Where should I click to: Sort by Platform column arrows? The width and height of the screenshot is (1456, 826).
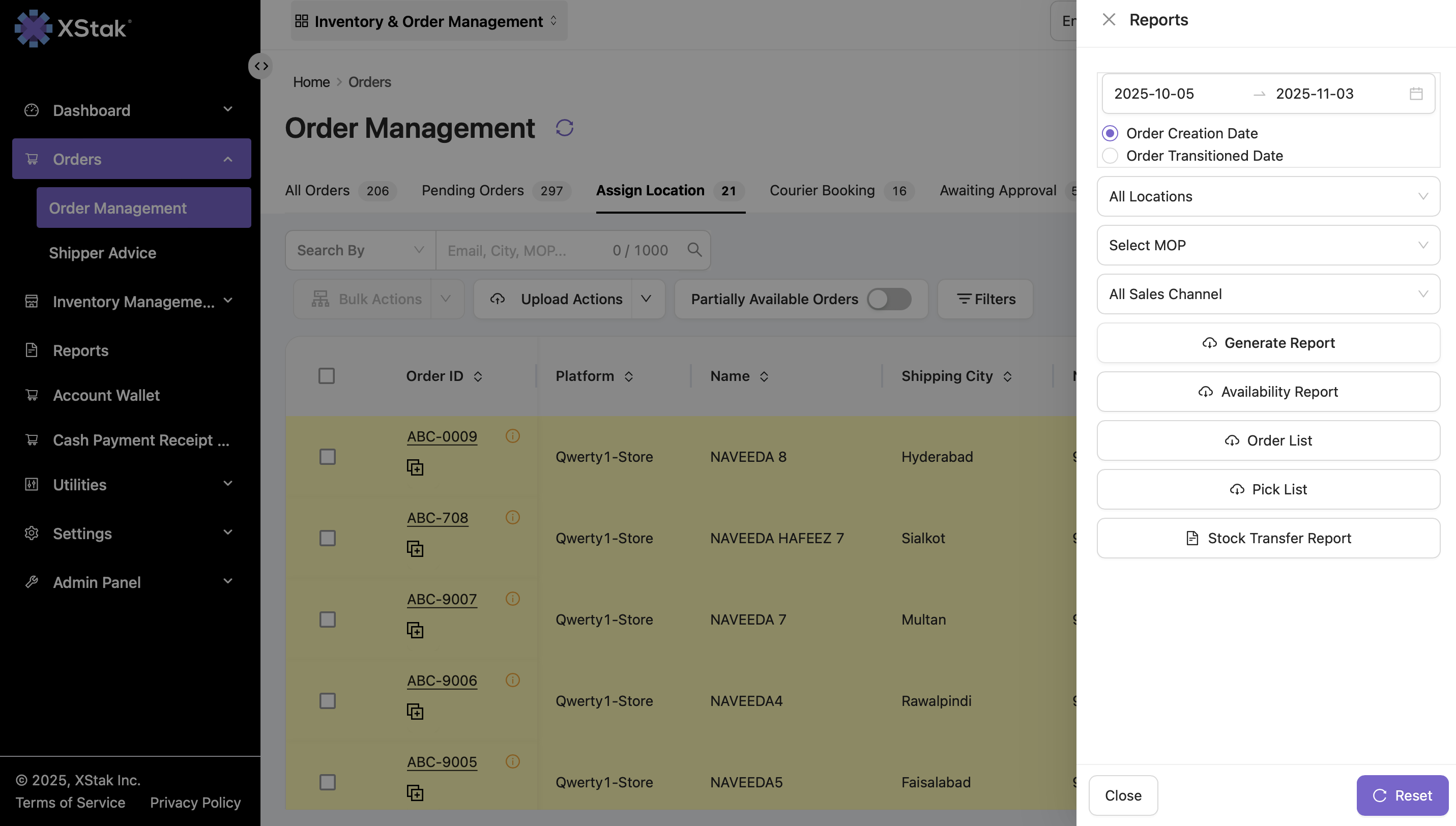[628, 377]
